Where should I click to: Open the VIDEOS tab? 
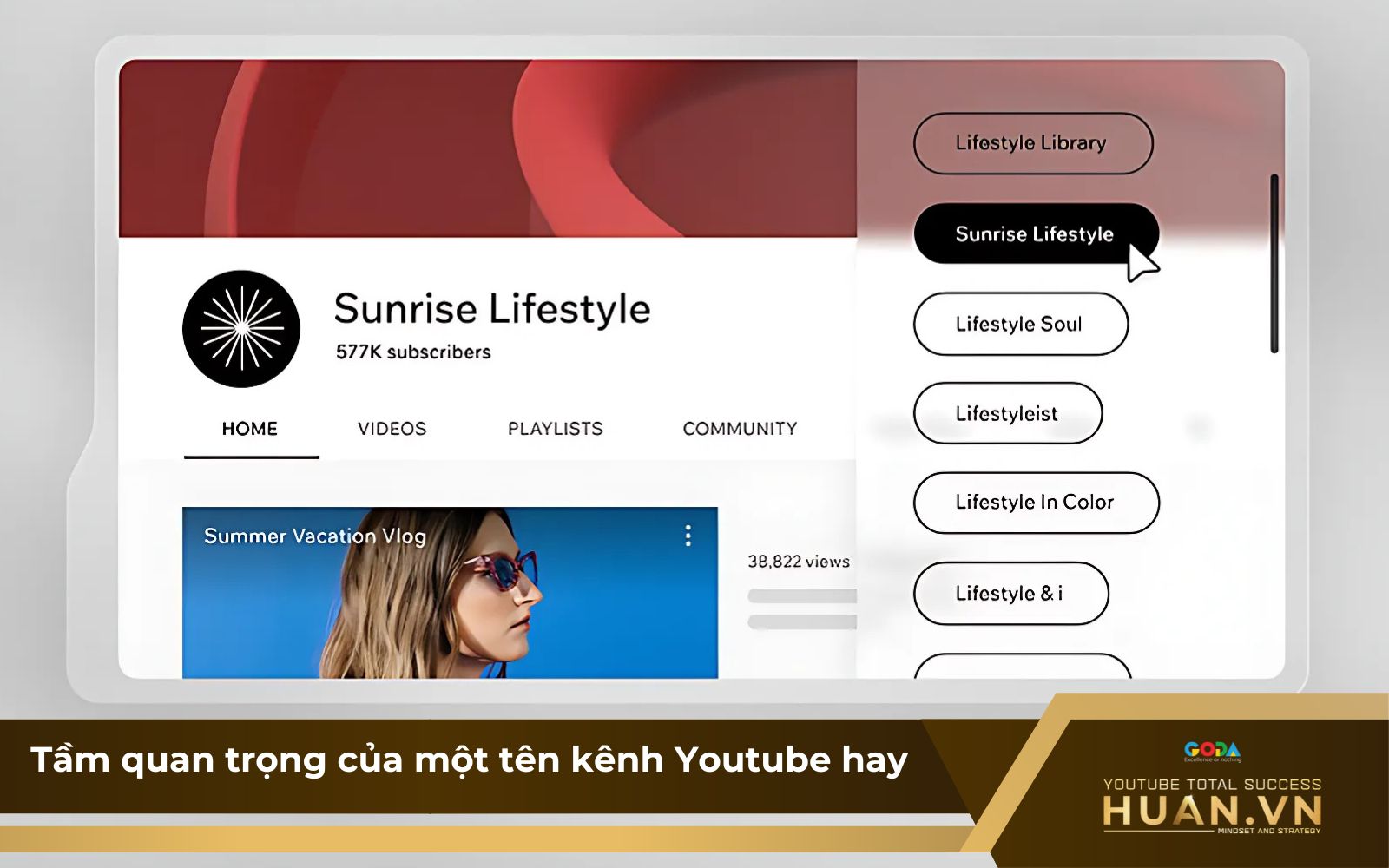coord(392,429)
